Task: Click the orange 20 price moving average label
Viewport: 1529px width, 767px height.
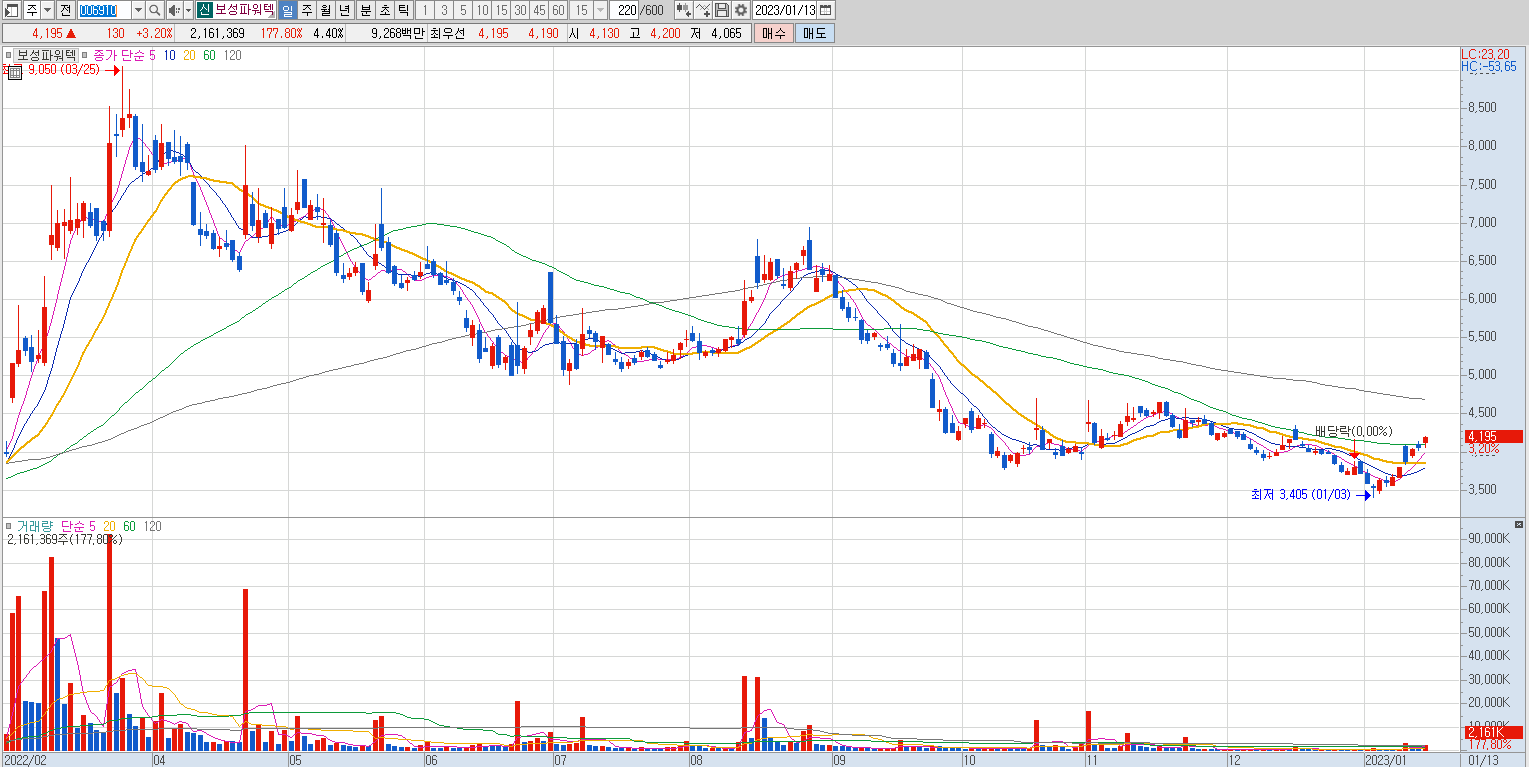Action: click(189, 55)
